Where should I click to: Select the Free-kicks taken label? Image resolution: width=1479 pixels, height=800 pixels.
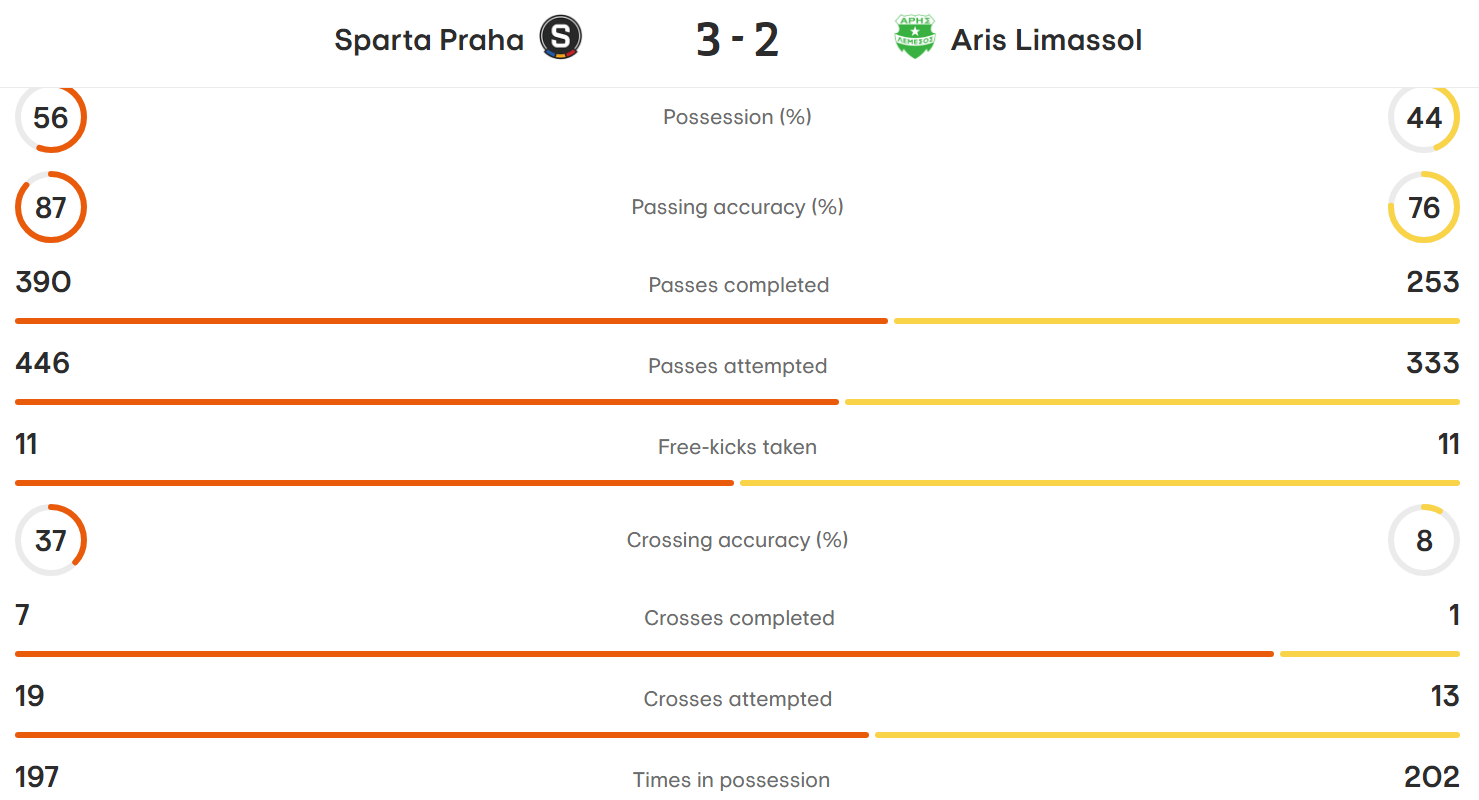[x=738, y=447]
